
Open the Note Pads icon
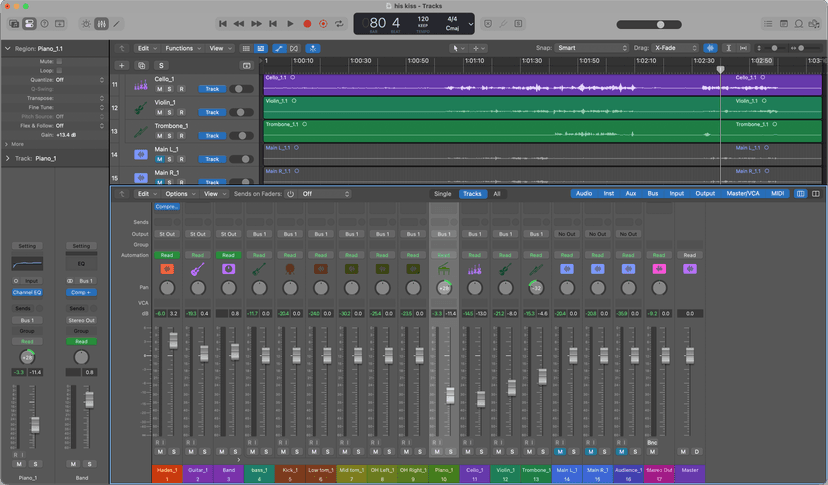tap(784, 24)
